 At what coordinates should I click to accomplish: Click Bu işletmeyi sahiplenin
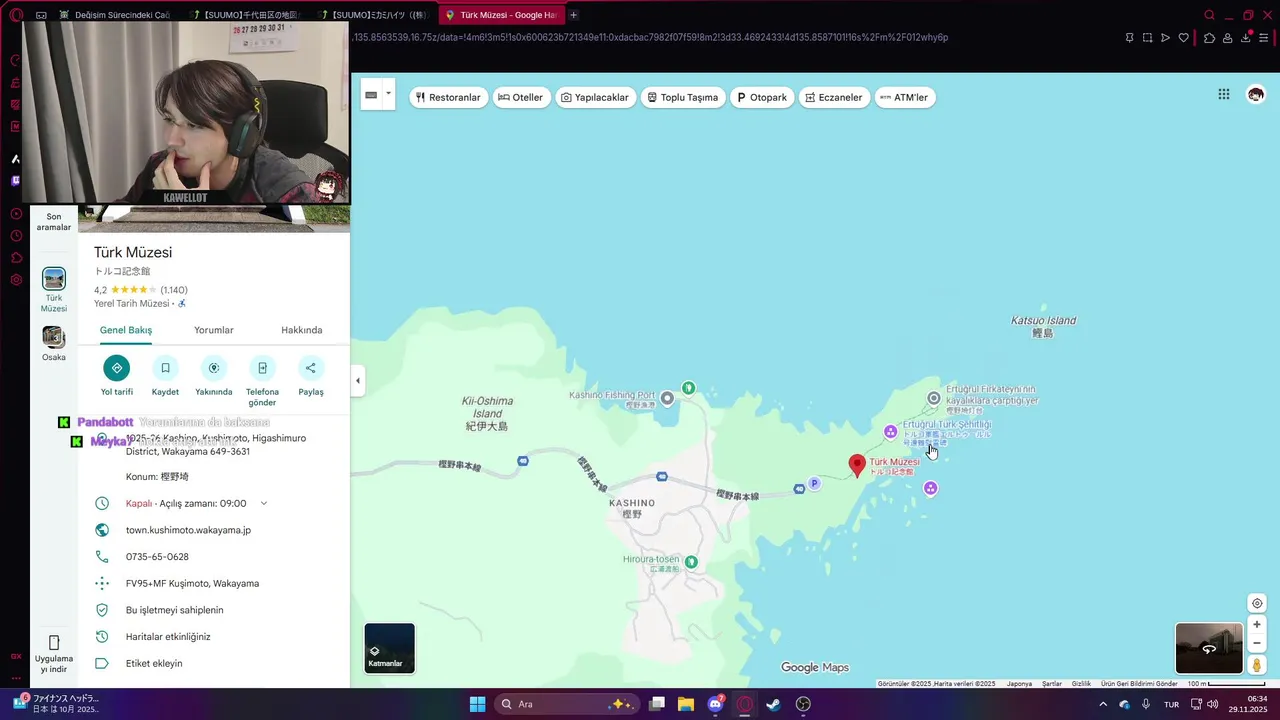coord(175,610)
